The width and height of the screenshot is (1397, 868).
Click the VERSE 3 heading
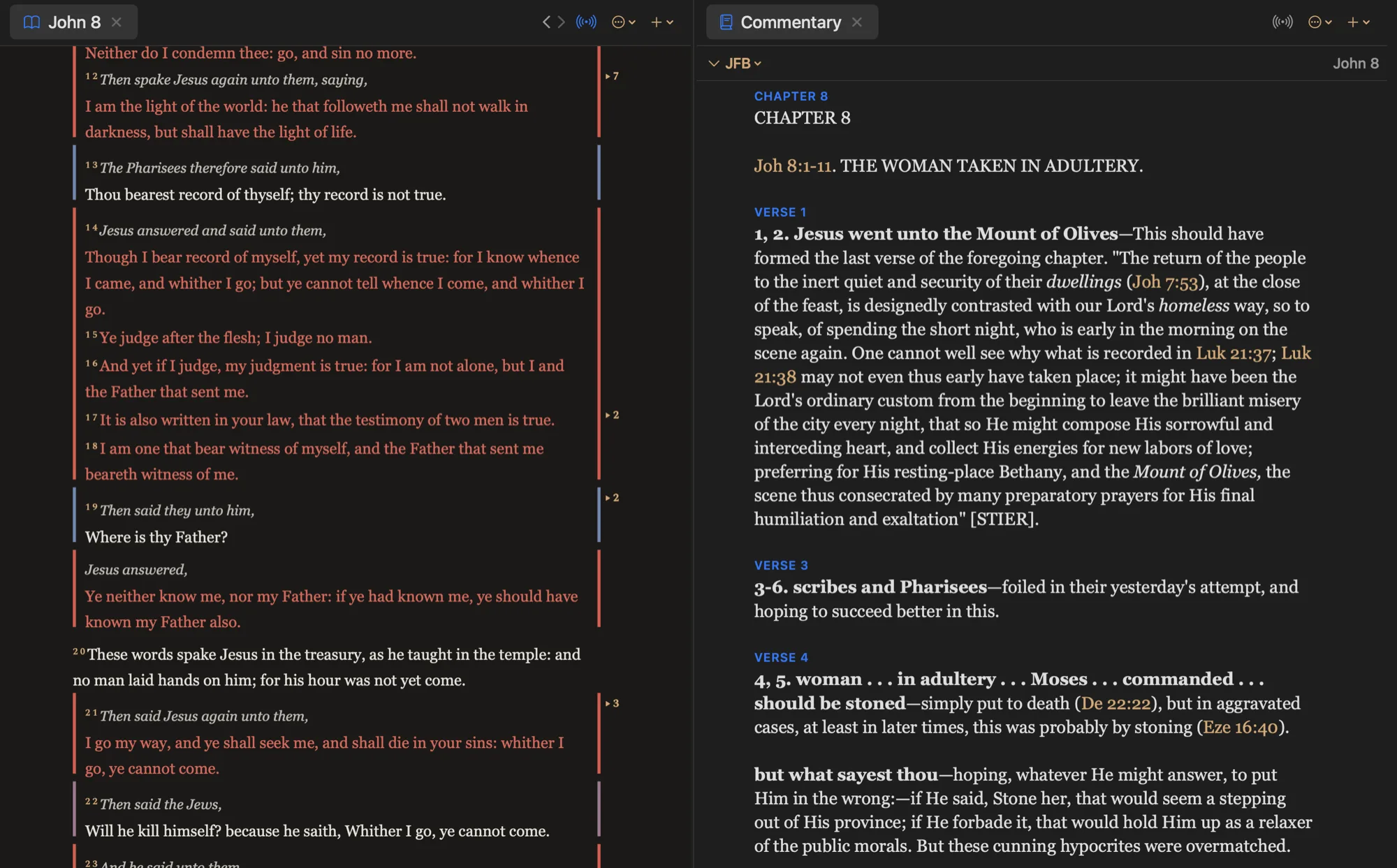781,566
